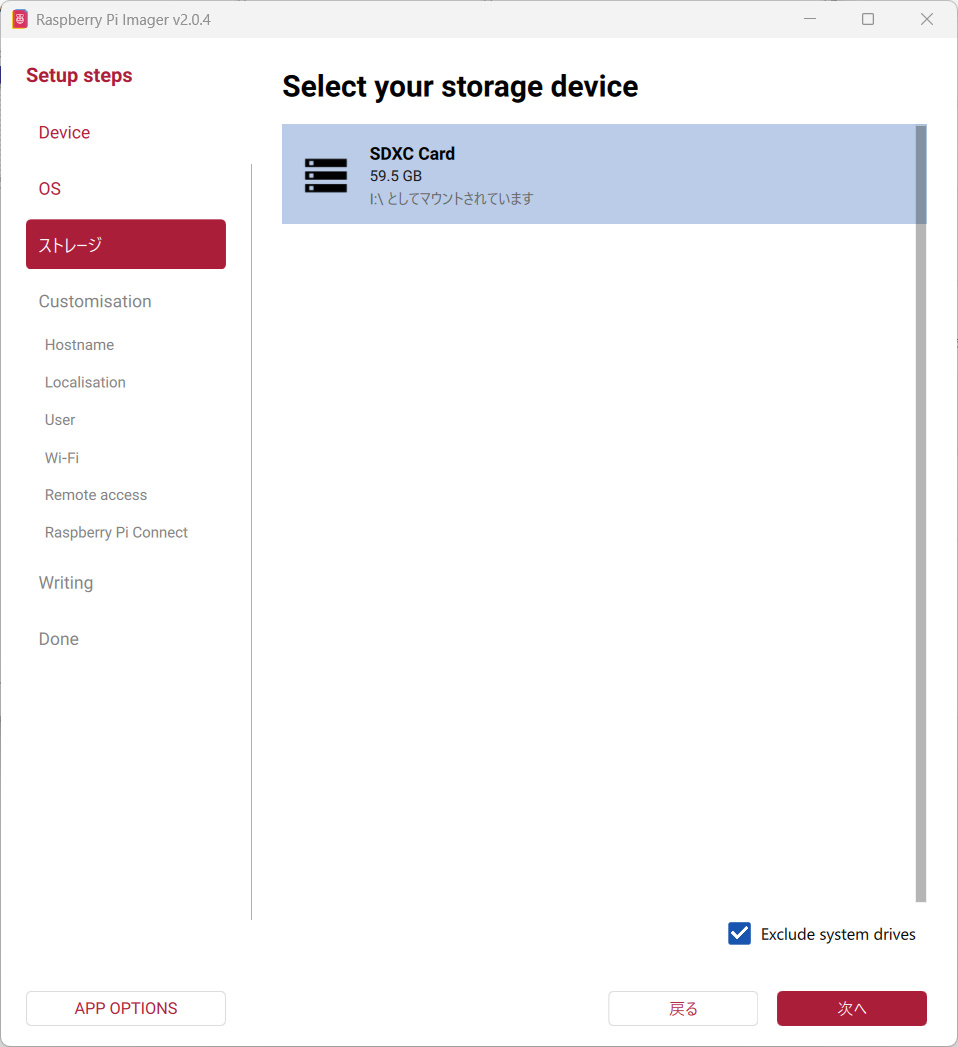Open the Customisation step
This screenshot has height=1047, width=958.
95,302
